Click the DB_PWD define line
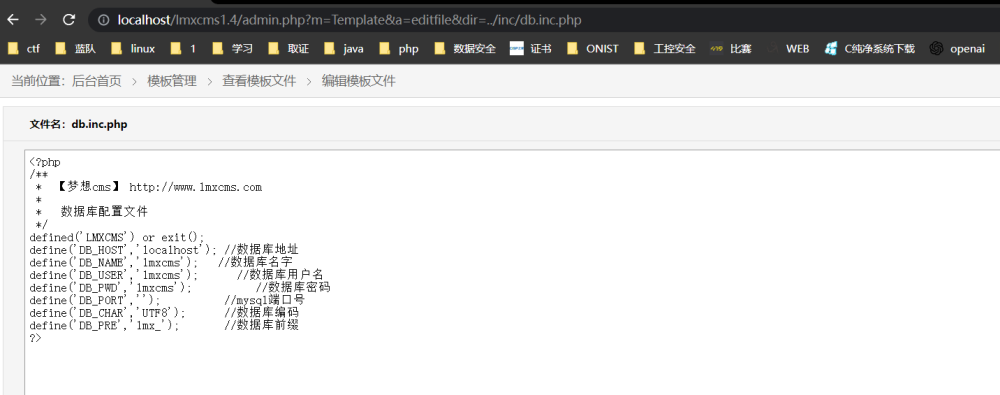This screenshot has height=395, width=1000. pyautogui.click(x=180, y=288)
